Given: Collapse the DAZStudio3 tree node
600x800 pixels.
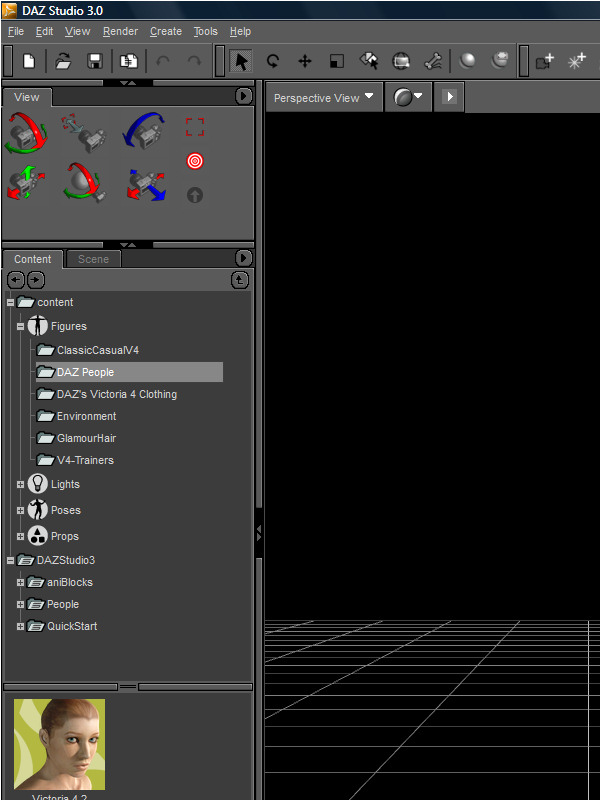Looking at the screenshot, I should [10, 561].
